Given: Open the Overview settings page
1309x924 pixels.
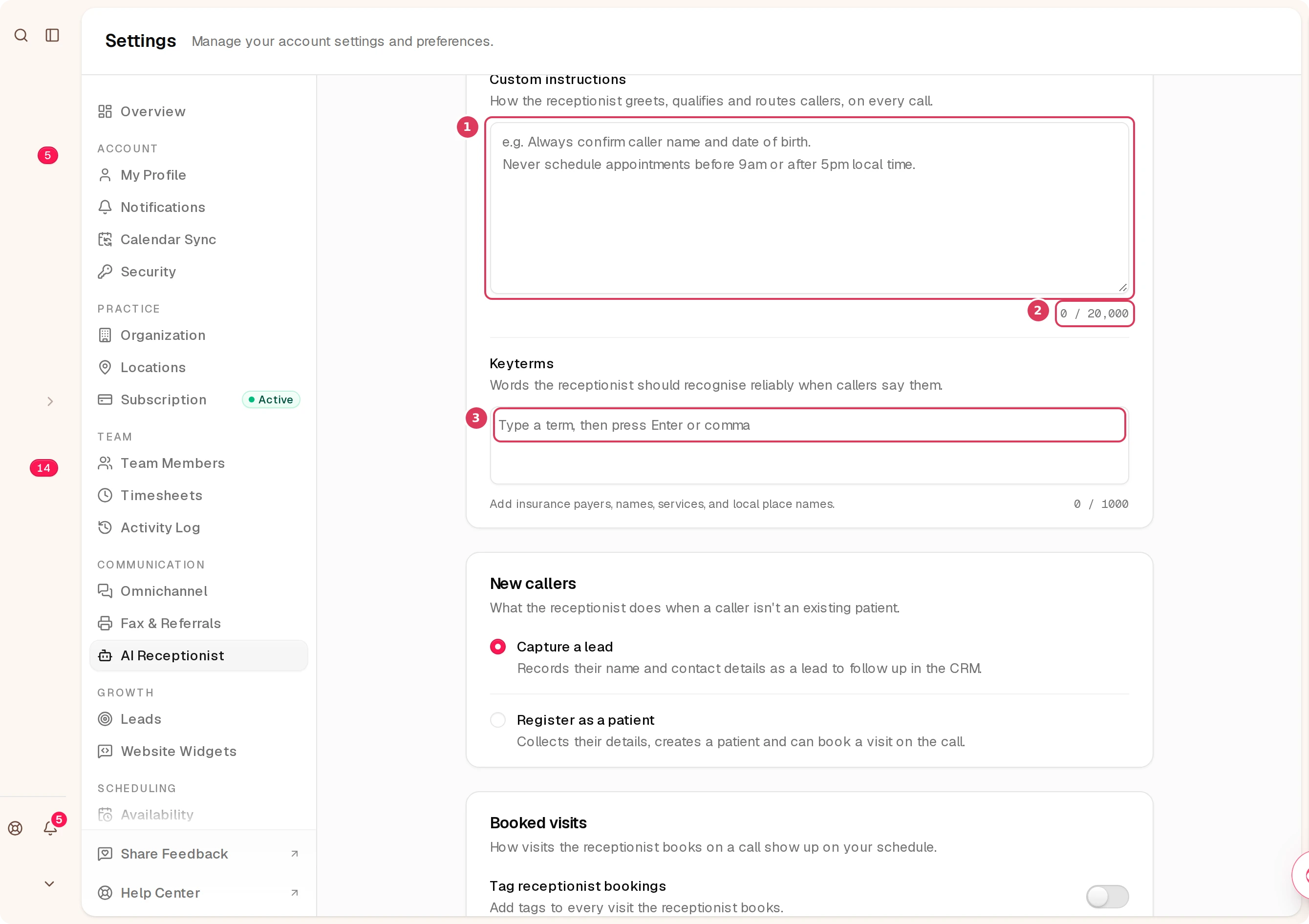Looking at the screenshot, I should coord(199,112).
